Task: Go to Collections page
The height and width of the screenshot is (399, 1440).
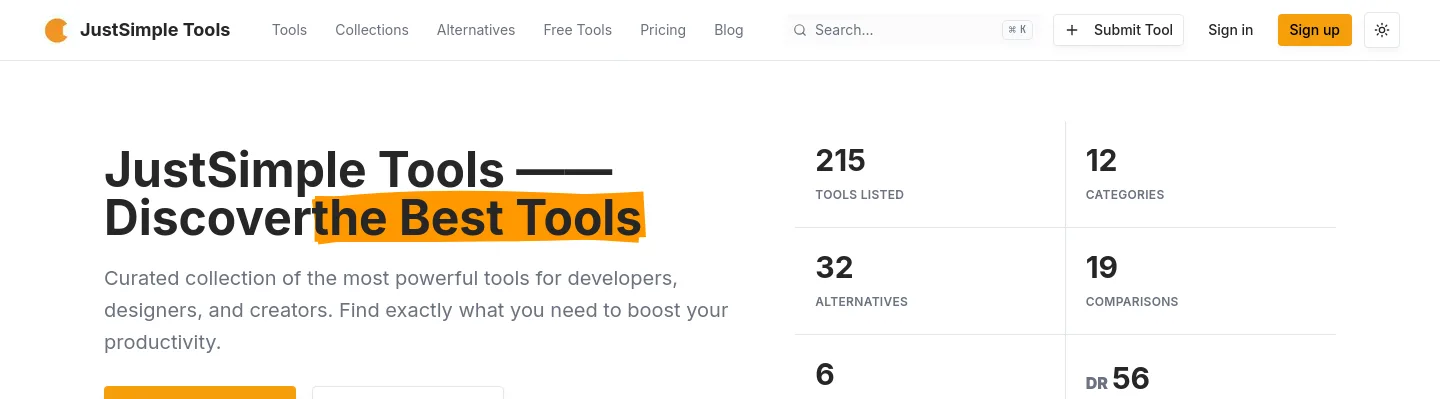Action: coord(372,30)
